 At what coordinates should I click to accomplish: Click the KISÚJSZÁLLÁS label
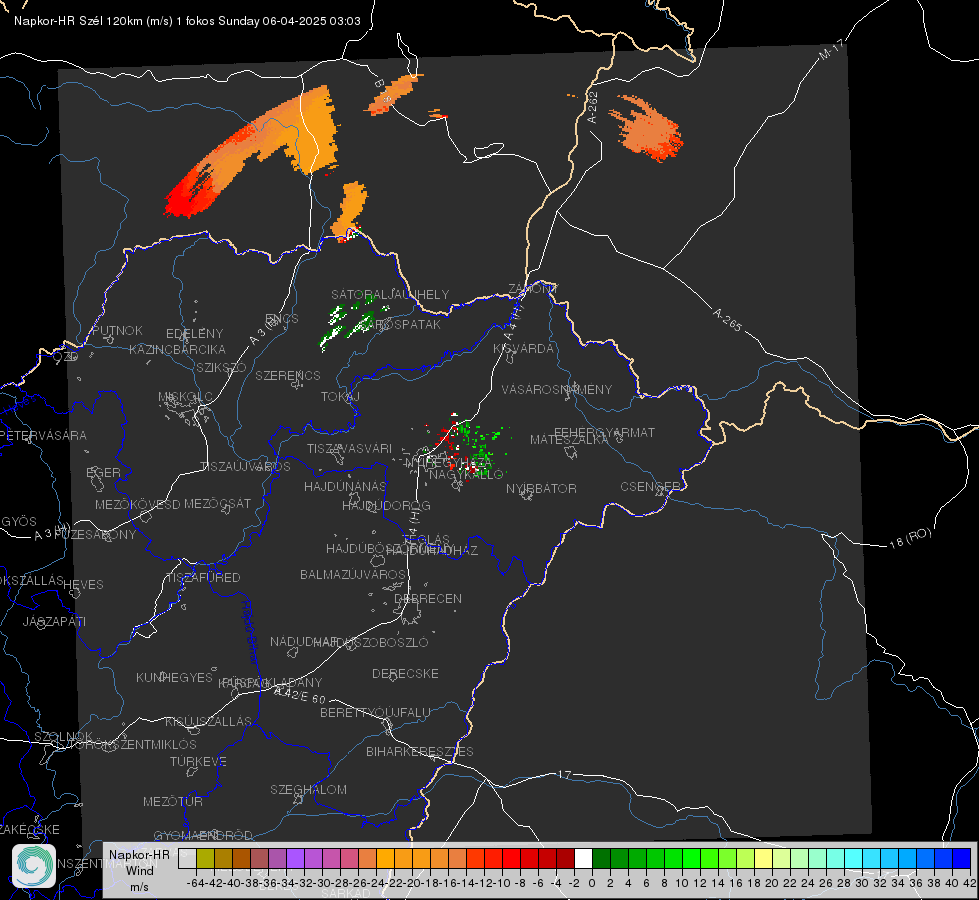tap(209, 721)
